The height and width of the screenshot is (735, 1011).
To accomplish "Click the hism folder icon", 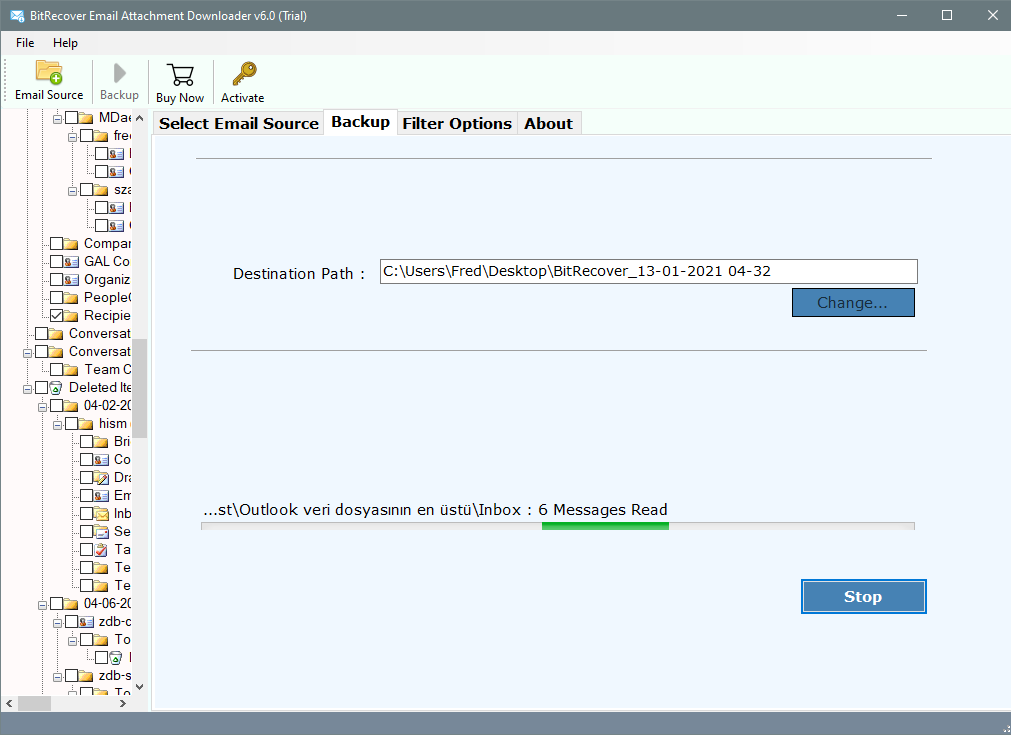I will click(x=86, y=424).
